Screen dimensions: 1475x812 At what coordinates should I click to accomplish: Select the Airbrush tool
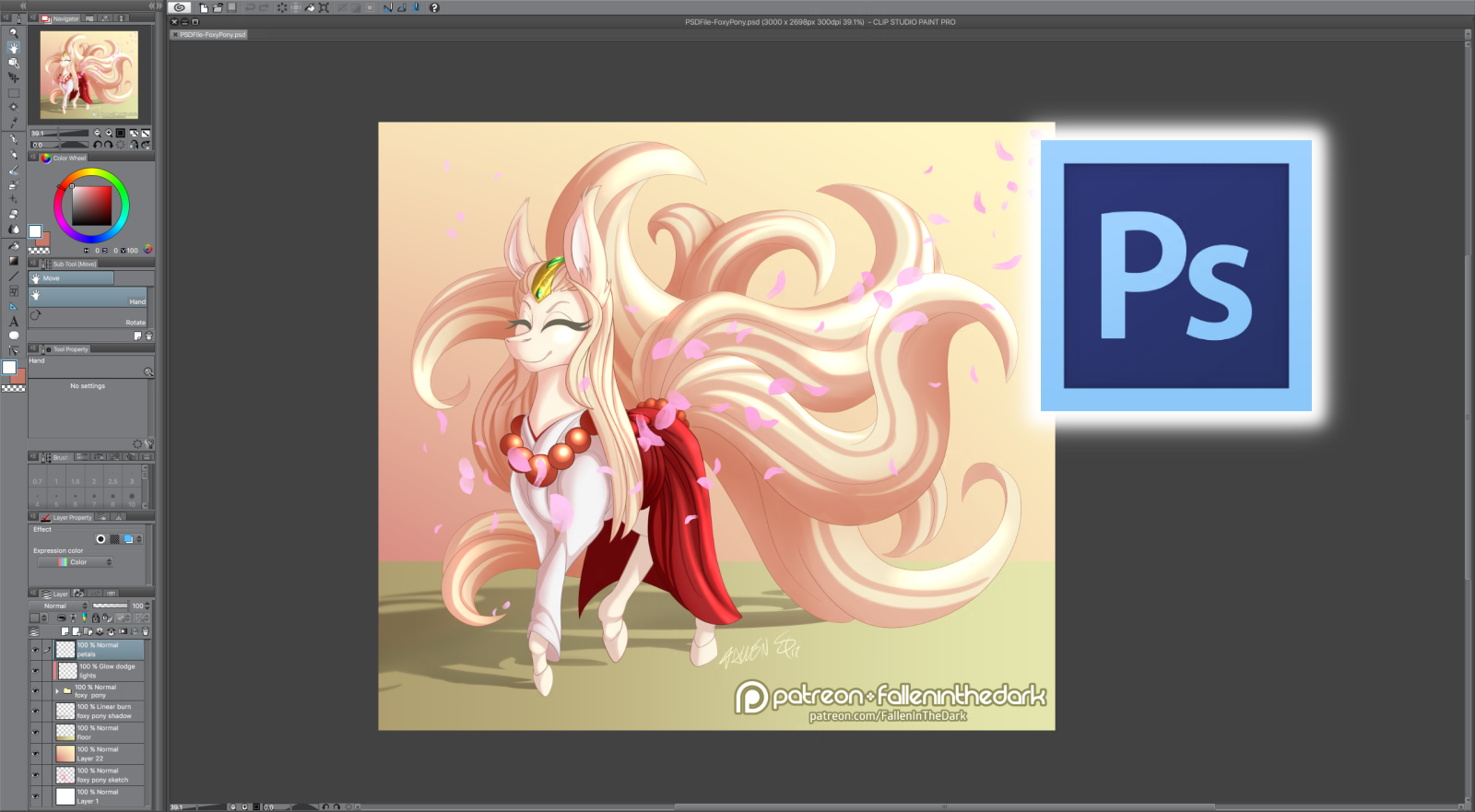pyautogui.click(x=13, y=184)
